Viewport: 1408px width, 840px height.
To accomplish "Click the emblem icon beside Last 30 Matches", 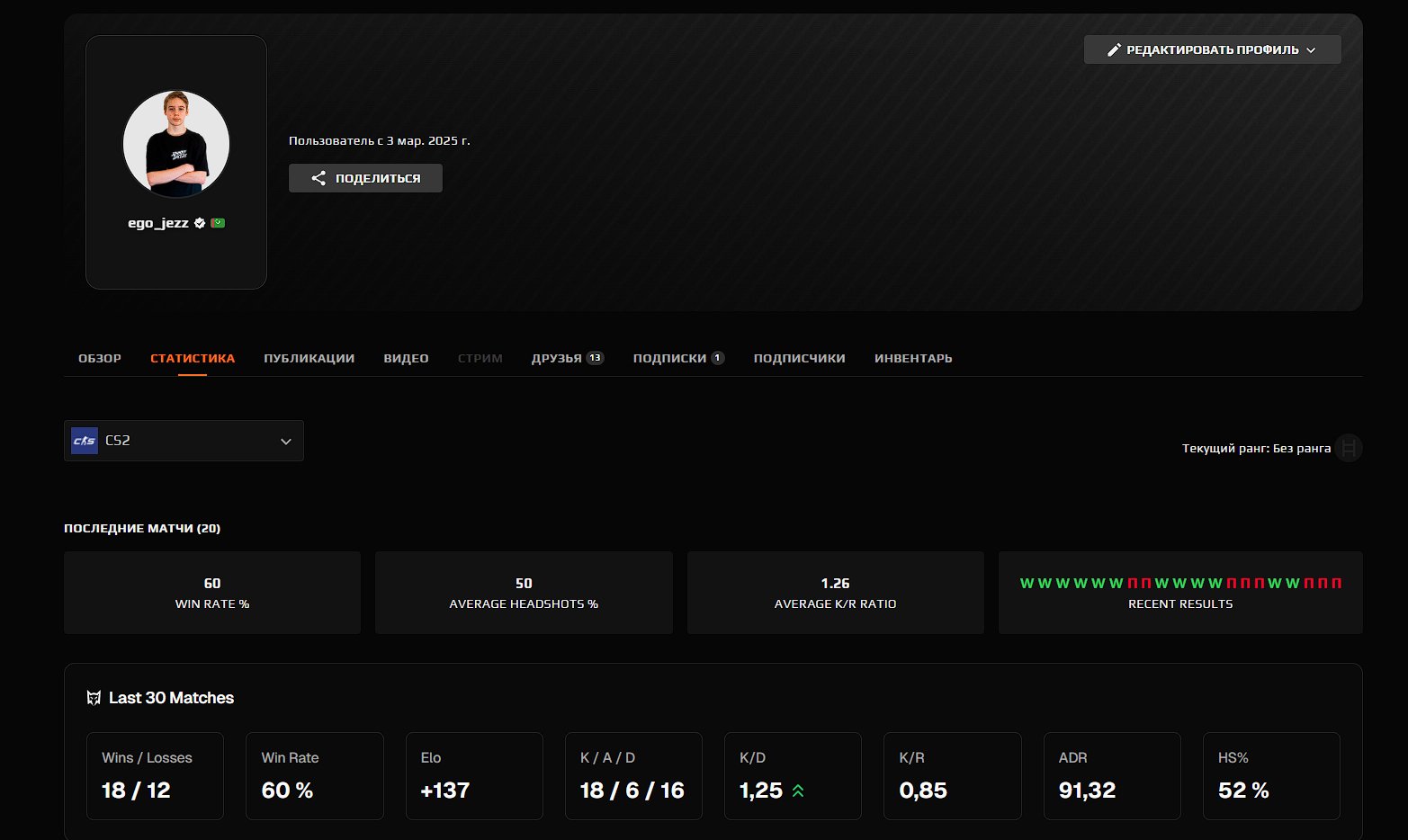I will coord(93,698).
